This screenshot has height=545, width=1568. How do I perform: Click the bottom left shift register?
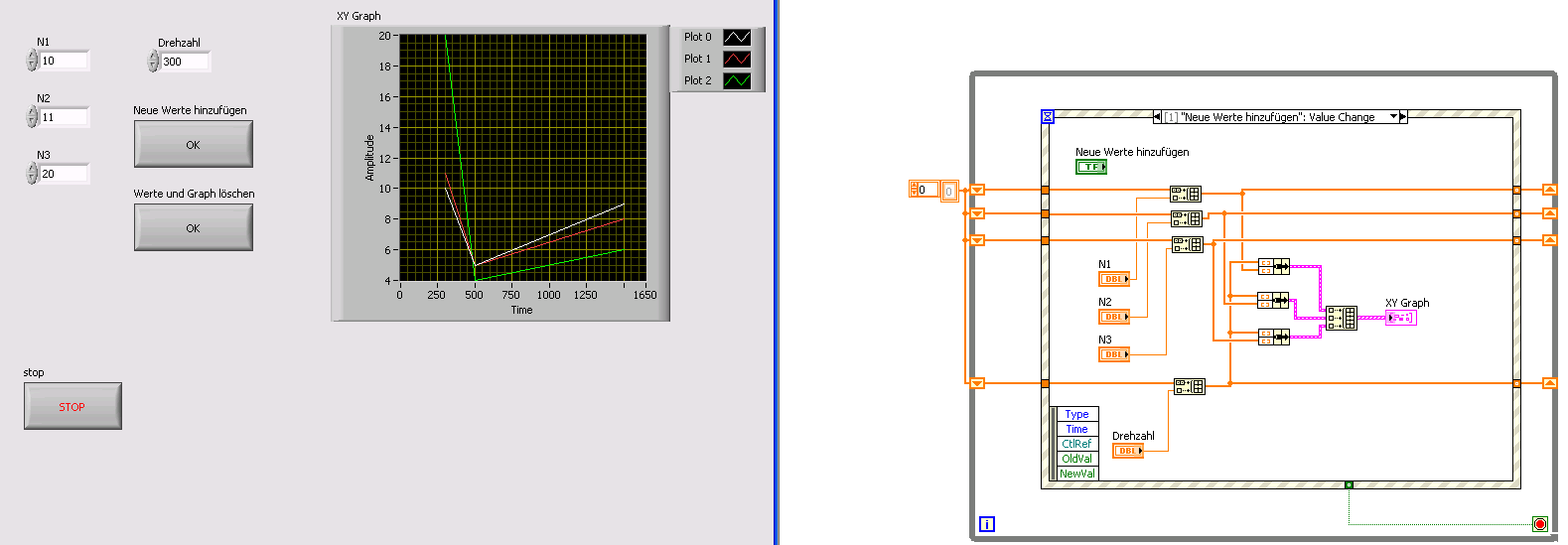tap(977, 383)
